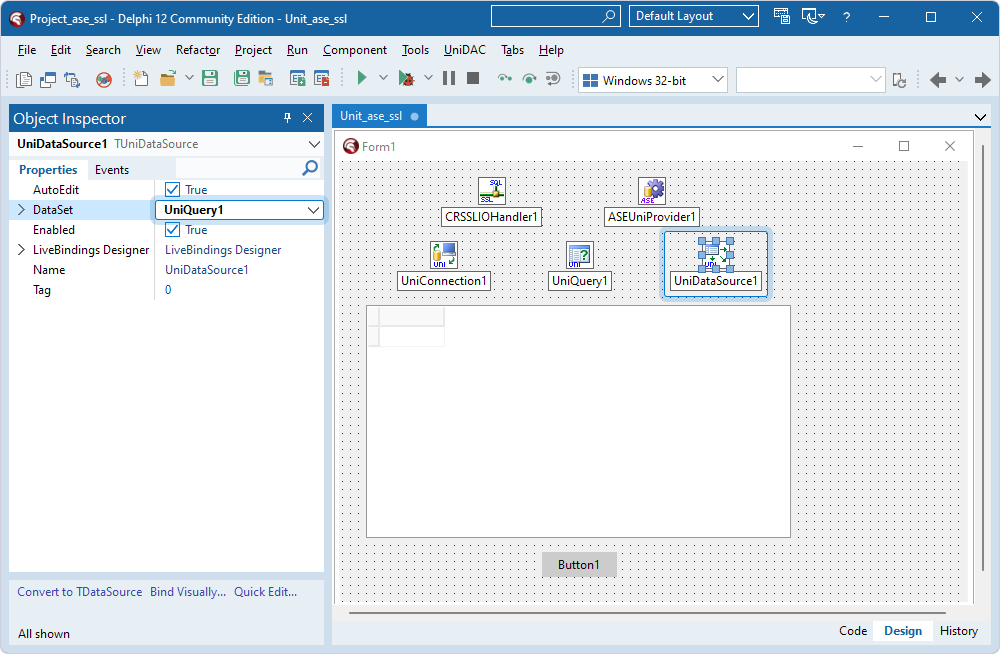Pin the Object Inspector panel
1000x654 pixels.
[x=289, y=117]
